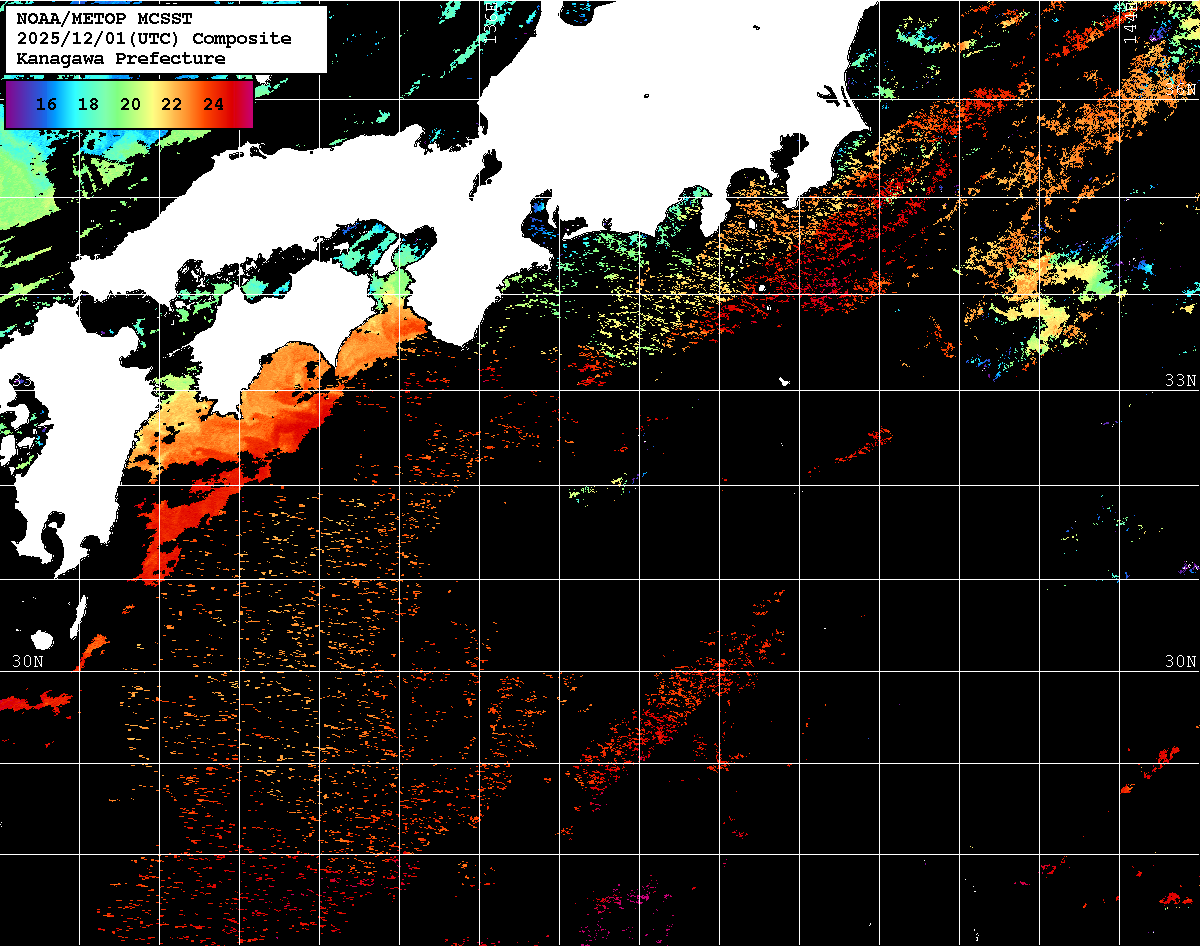Select the 2025/12/01(UTC) Composite date label
The height and width of the screenshot is (946, 1200).
point(154,39)
